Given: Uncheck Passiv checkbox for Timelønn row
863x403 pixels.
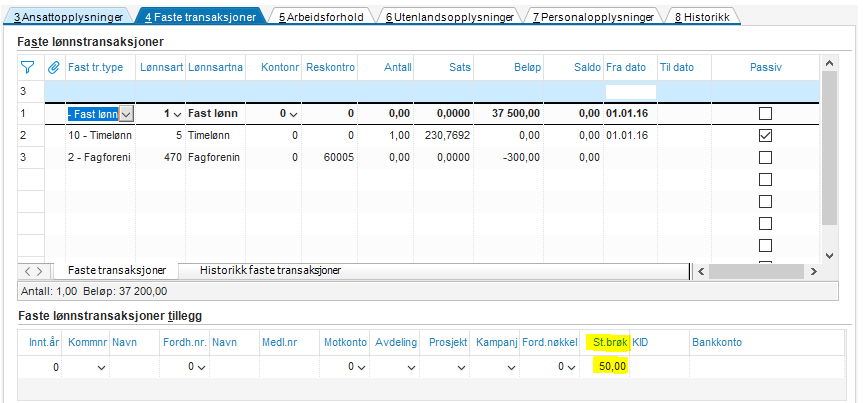Looking at the screenshot, I should 765,135.
